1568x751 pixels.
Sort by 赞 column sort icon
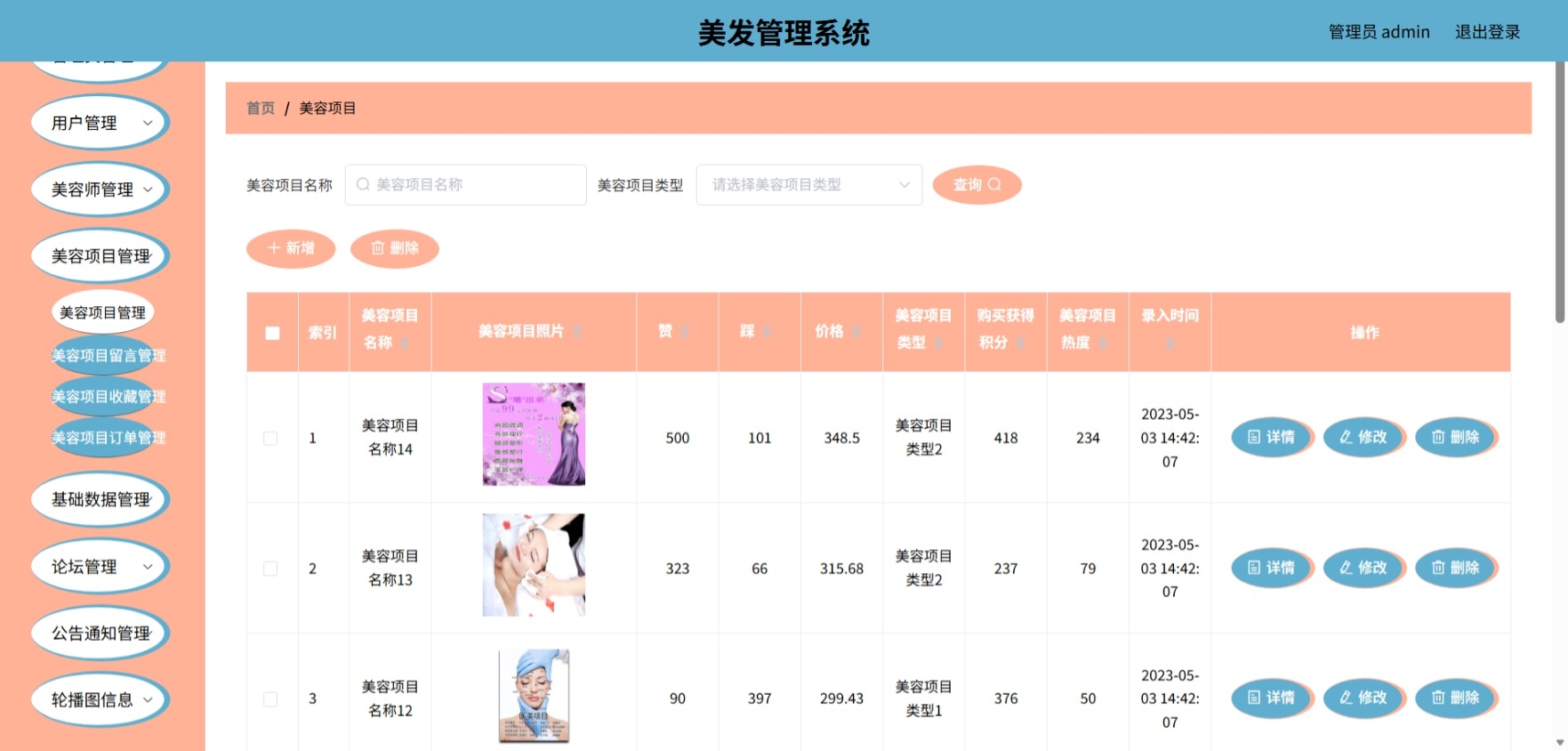click(x=685, y=331)
